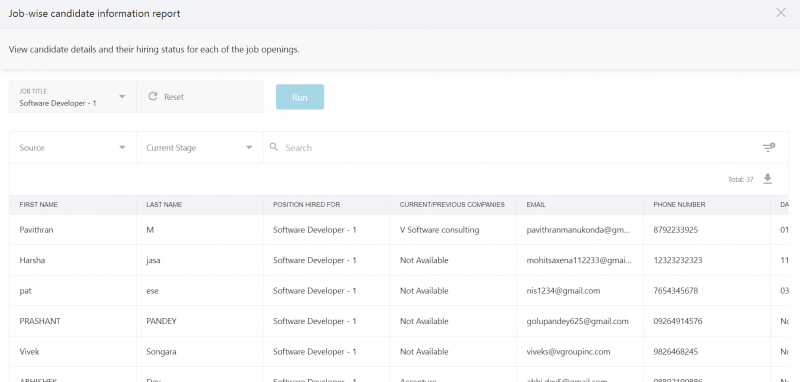Open the Source filter dropdown
The width and height of the screenshot is (800, 382).
pyautogui.click(x=72, y=147)
